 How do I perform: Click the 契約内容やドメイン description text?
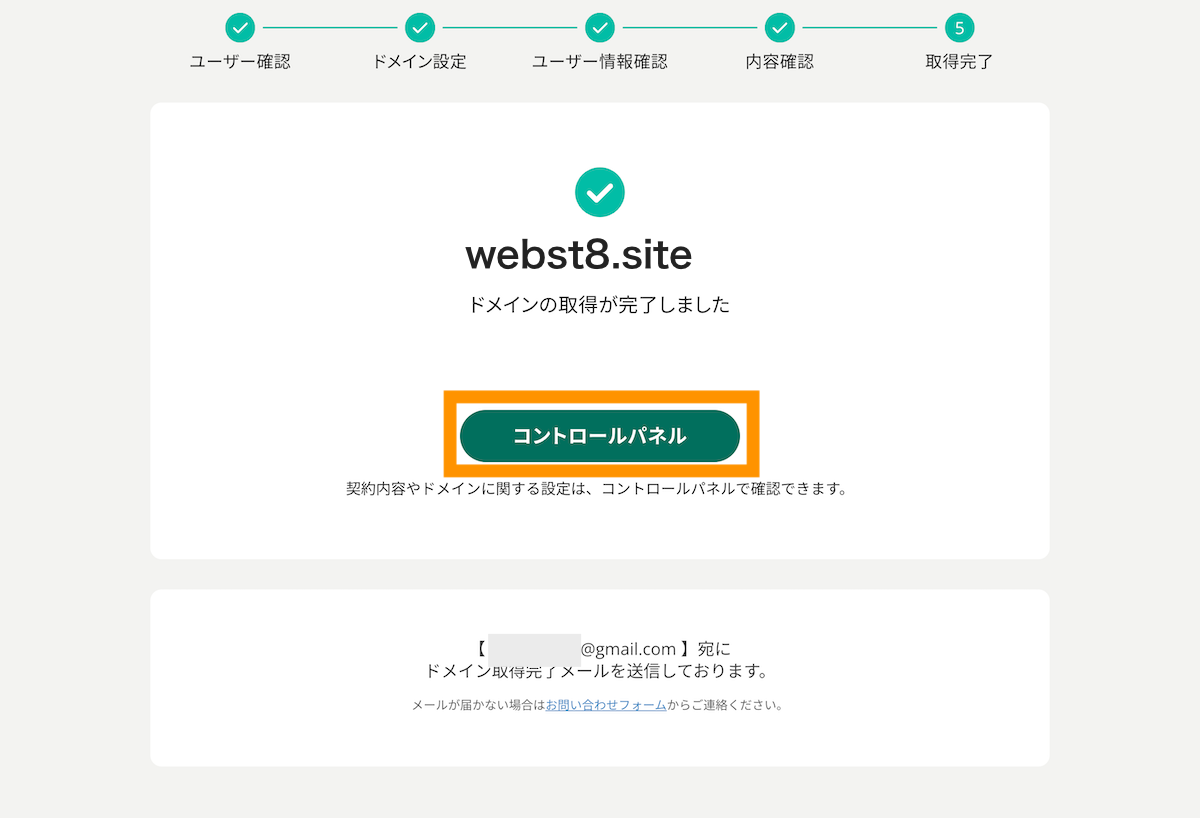pos(597,490)
